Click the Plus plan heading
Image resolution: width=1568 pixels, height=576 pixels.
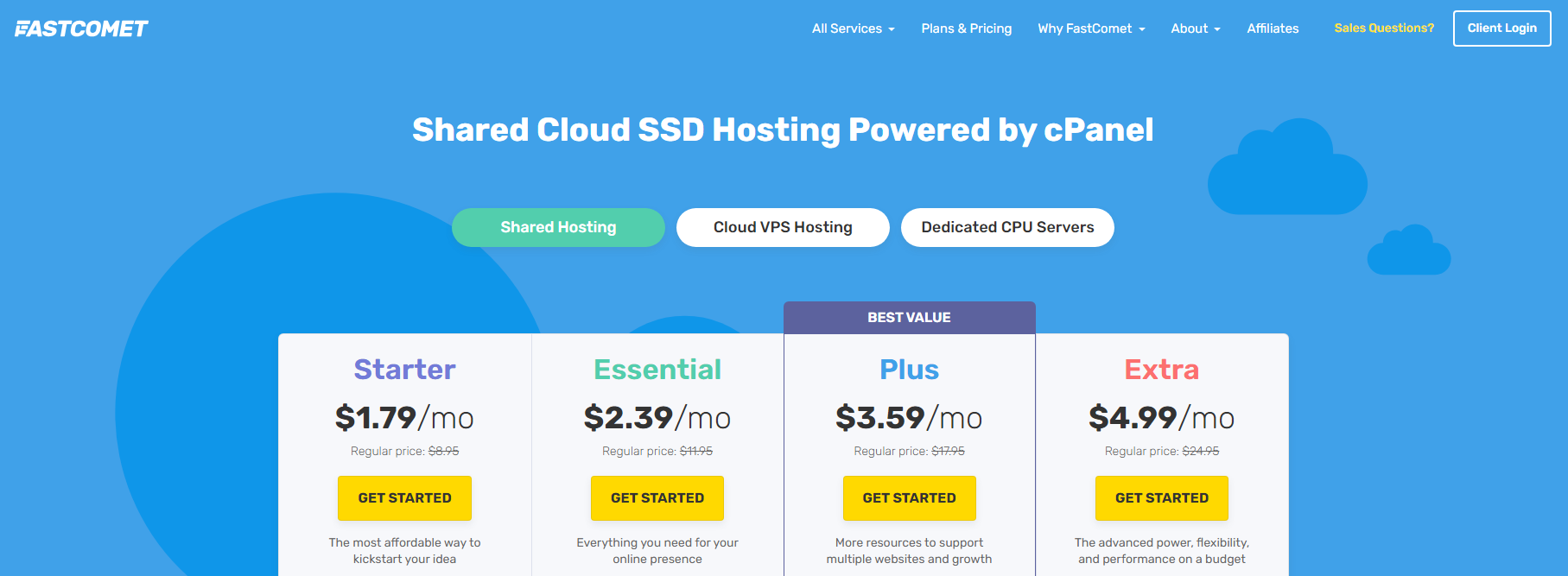909,370
